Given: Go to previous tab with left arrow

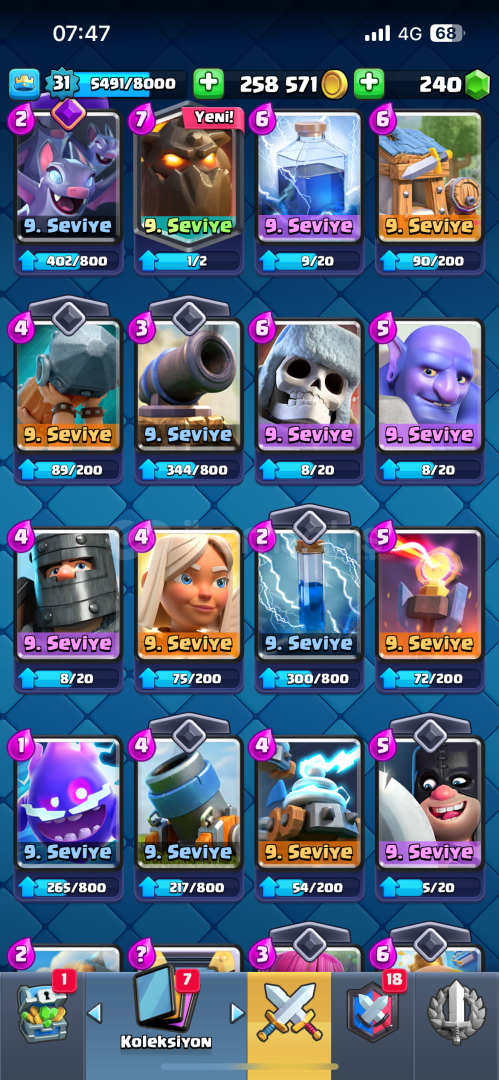Looking at the screenshot, I should [x=95, y=1012].
